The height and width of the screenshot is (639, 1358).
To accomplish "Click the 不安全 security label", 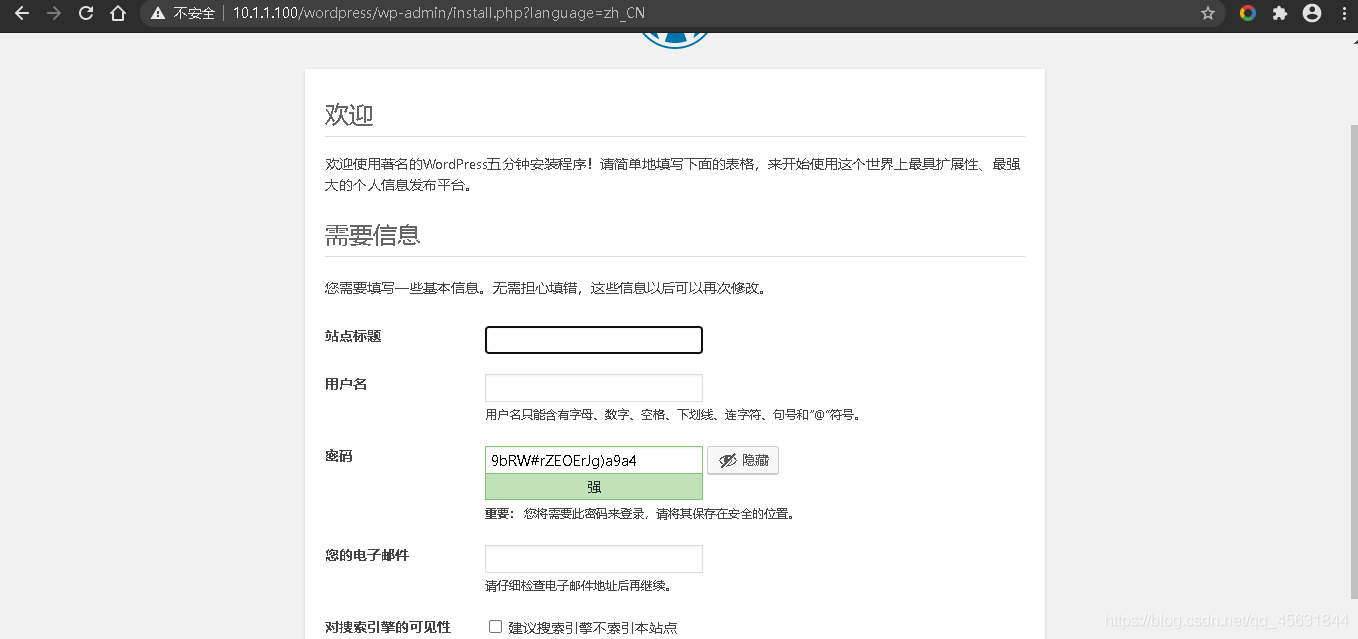I will point(194,13).
